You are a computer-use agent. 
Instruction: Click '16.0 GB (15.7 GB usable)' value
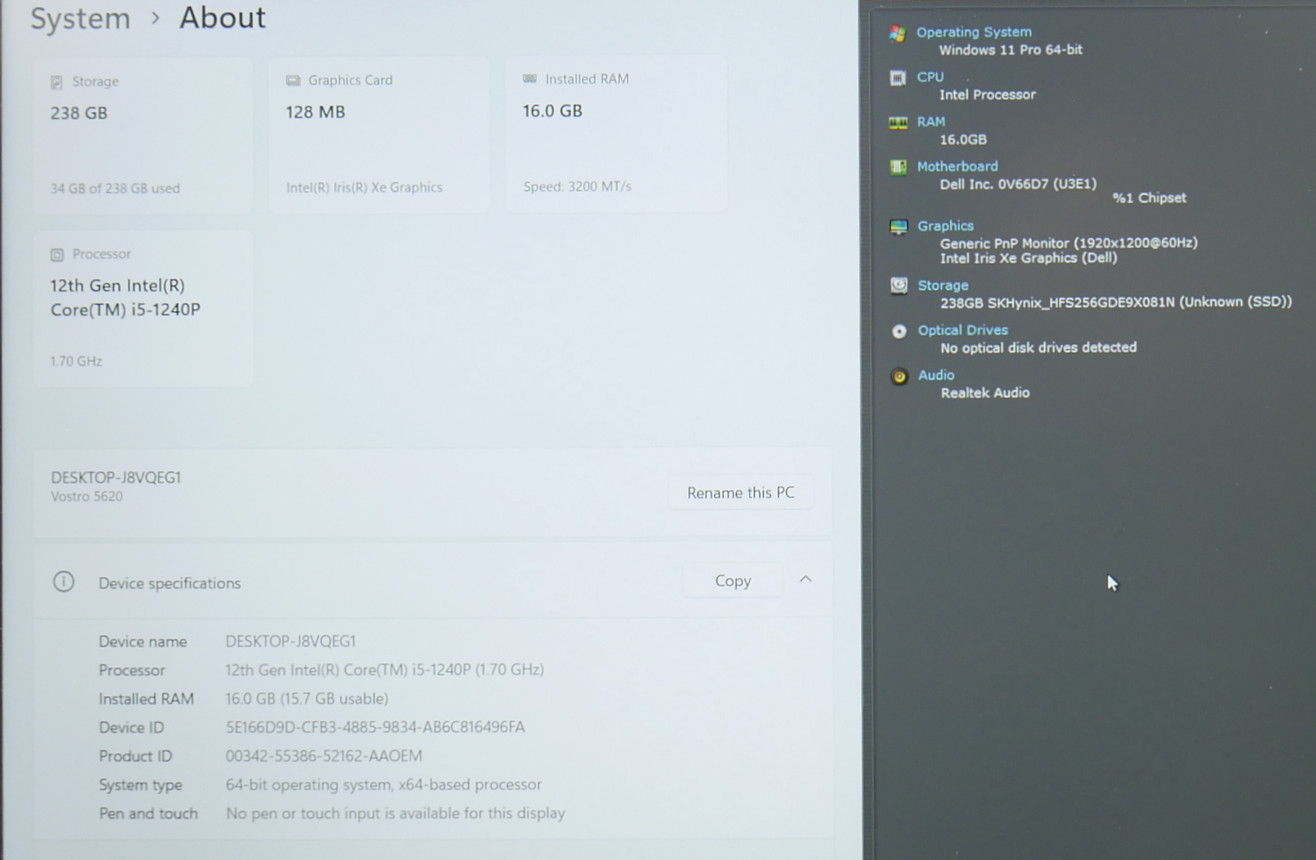pyautogui.click(x=307, y=699)
